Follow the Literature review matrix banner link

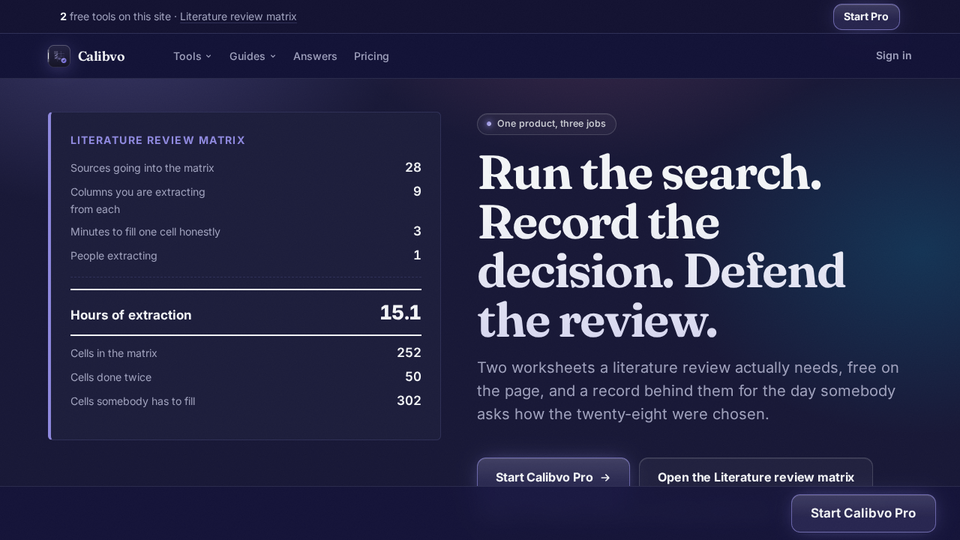238,17
